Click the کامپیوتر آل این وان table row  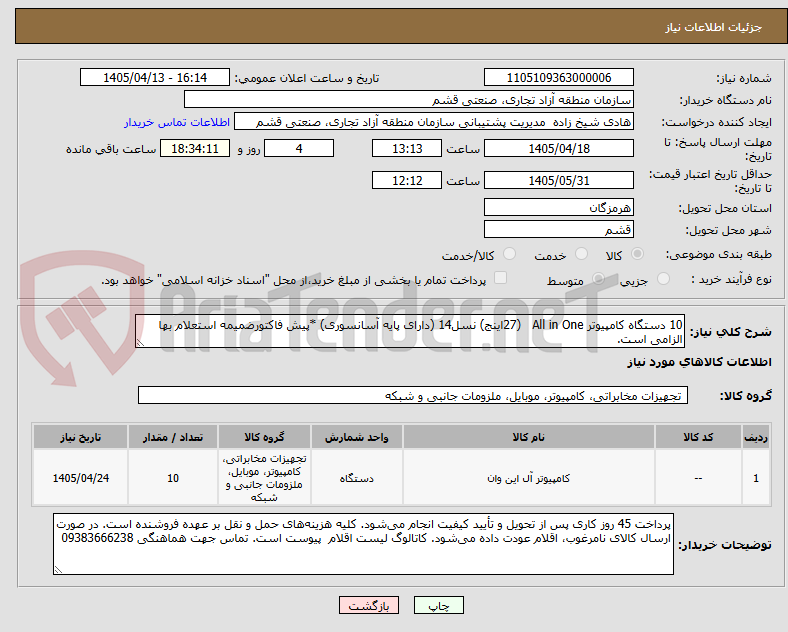point(401,478)
